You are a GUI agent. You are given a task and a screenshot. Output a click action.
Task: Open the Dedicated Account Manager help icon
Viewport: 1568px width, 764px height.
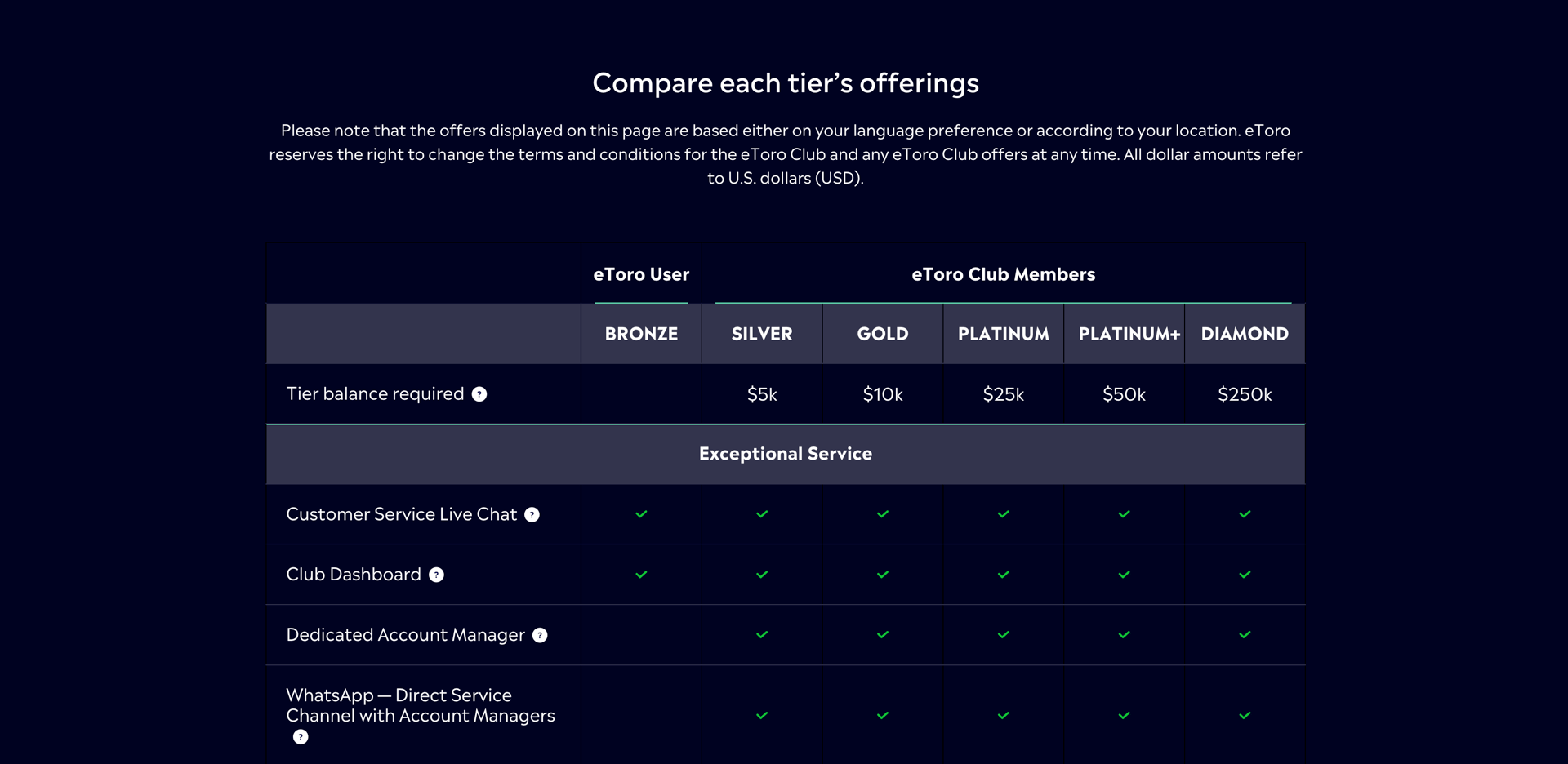540,635
